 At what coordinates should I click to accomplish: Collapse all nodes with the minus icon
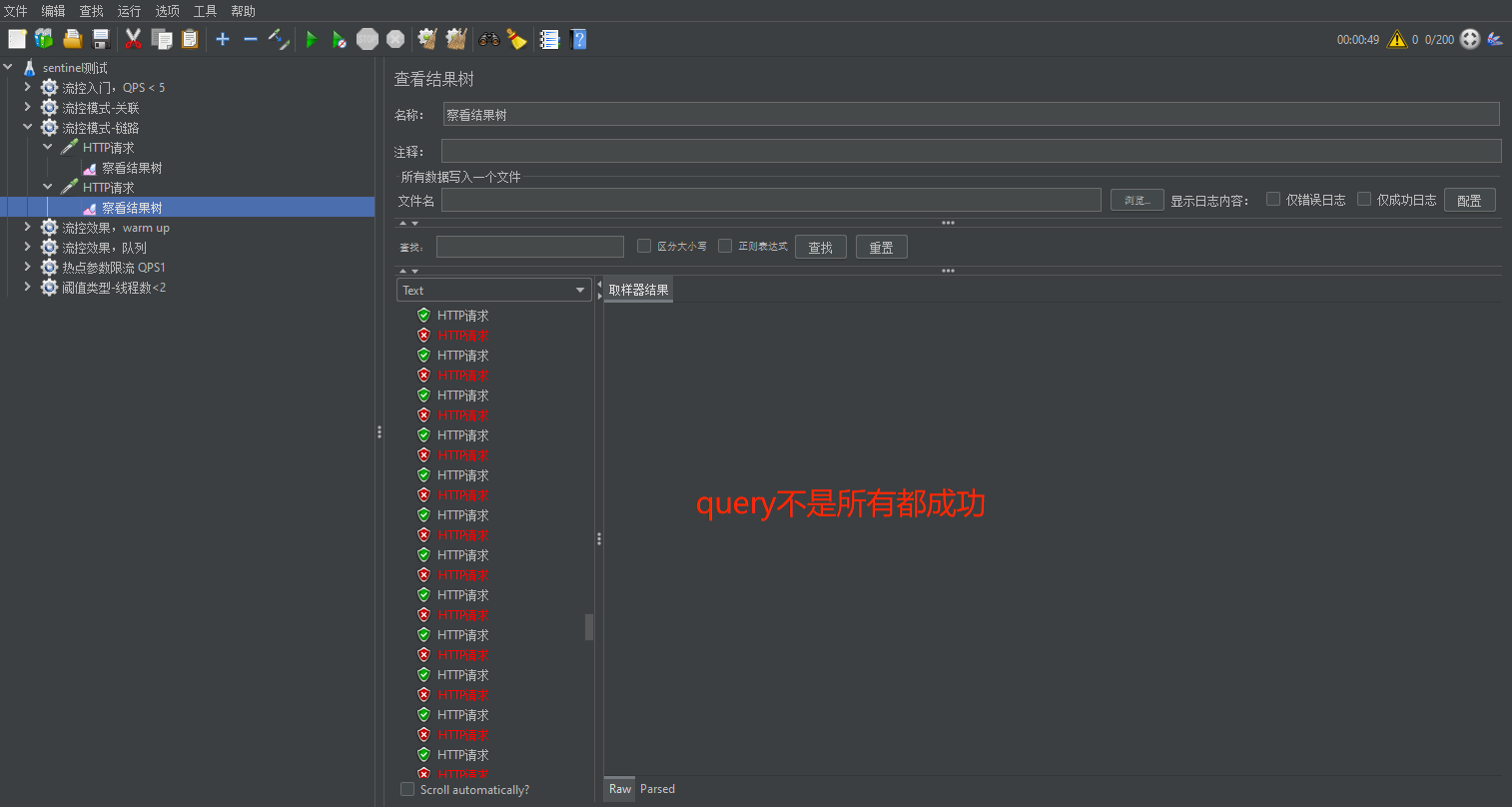(251, 39)
